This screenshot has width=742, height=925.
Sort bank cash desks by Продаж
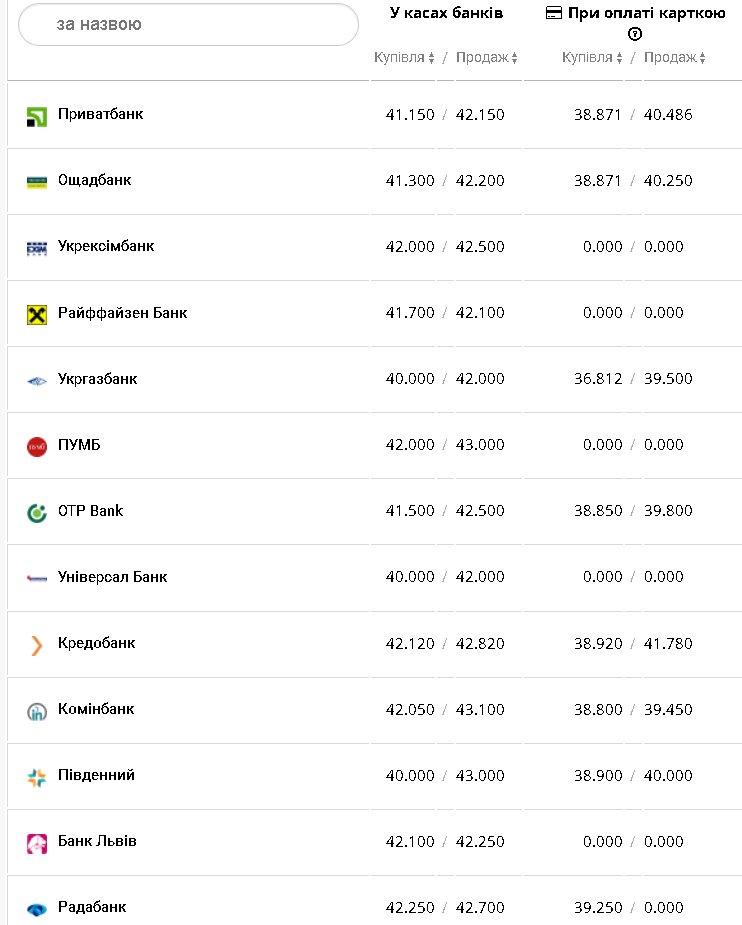coord(487,58)
